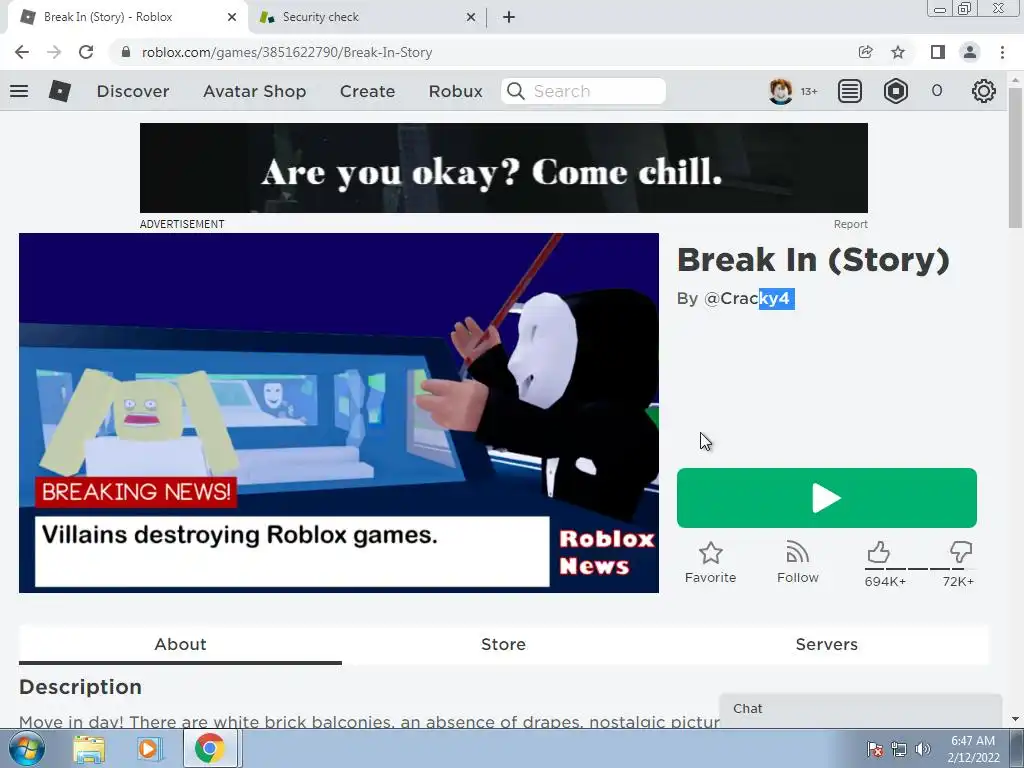Image resolution: width=1024 pixels, height=768 pixels.
Task: Select the Store tab
Action: point(504,644)
